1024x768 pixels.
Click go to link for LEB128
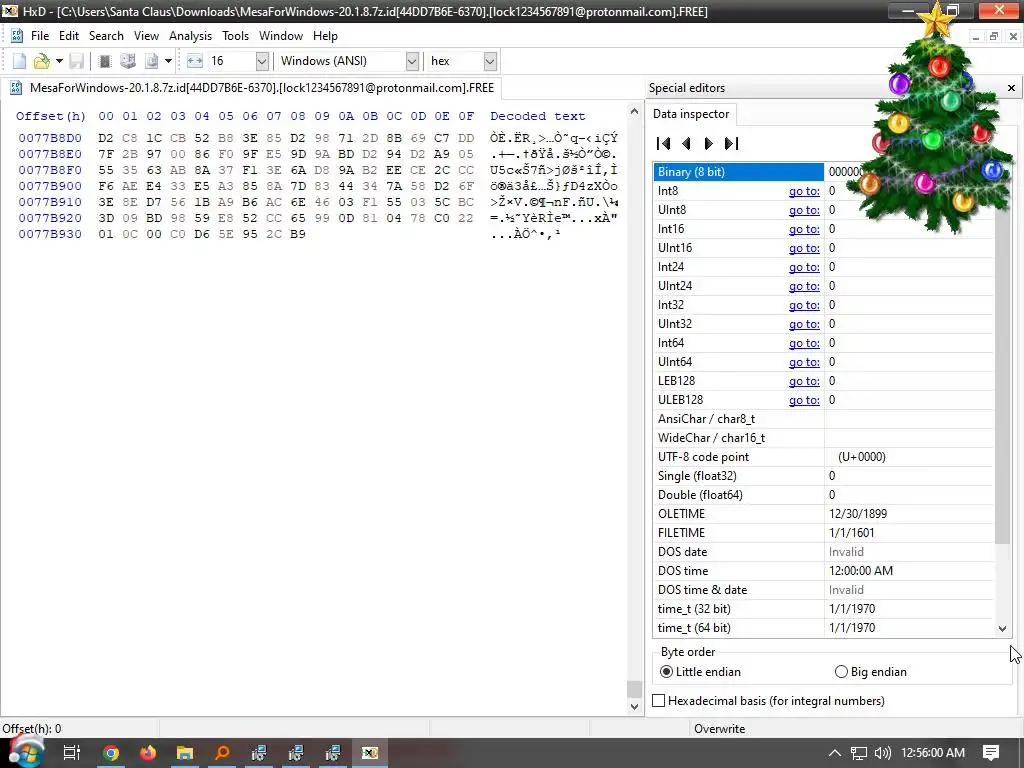pos(804,381)
